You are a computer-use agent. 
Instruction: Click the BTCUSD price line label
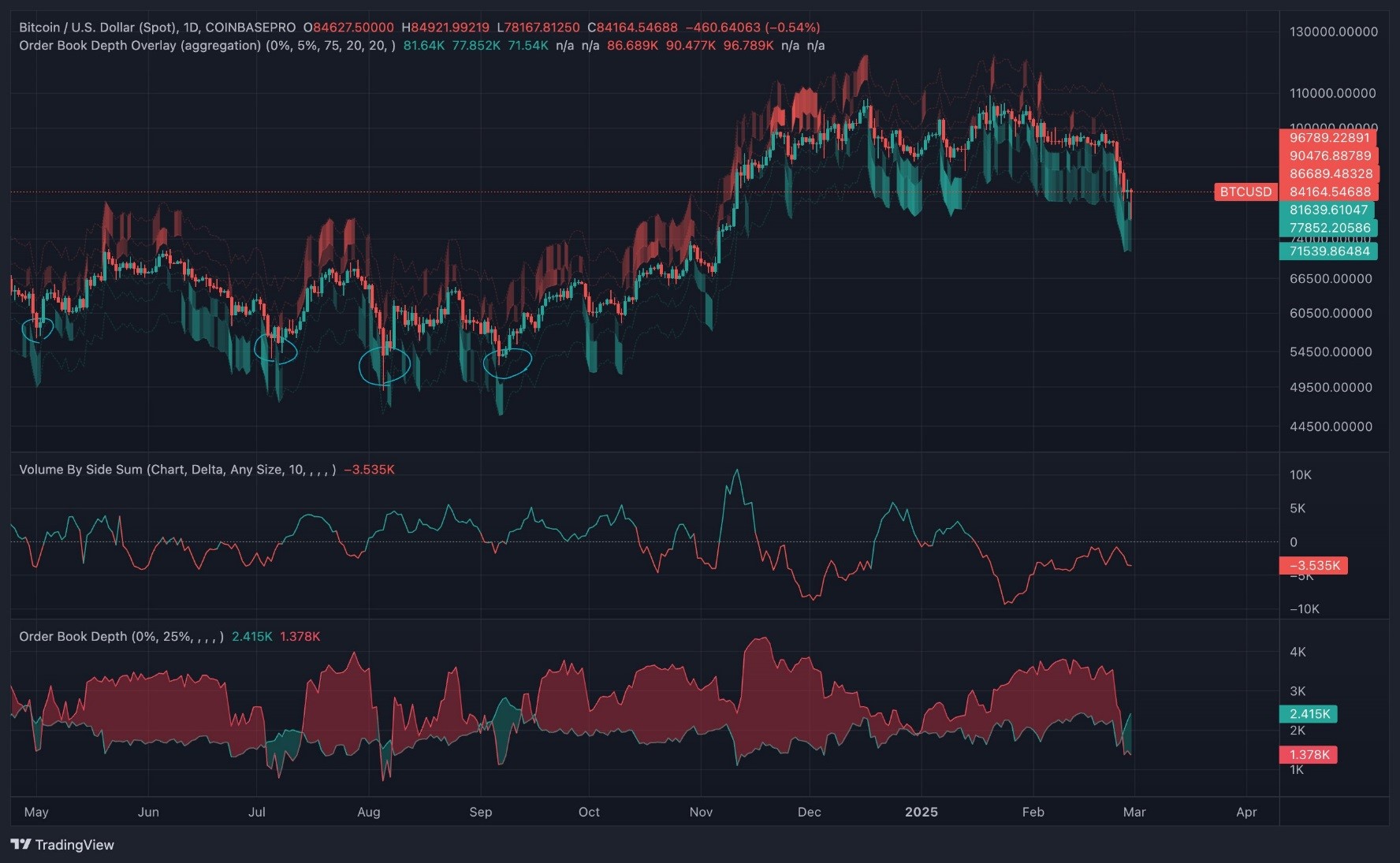point(1245,192)
